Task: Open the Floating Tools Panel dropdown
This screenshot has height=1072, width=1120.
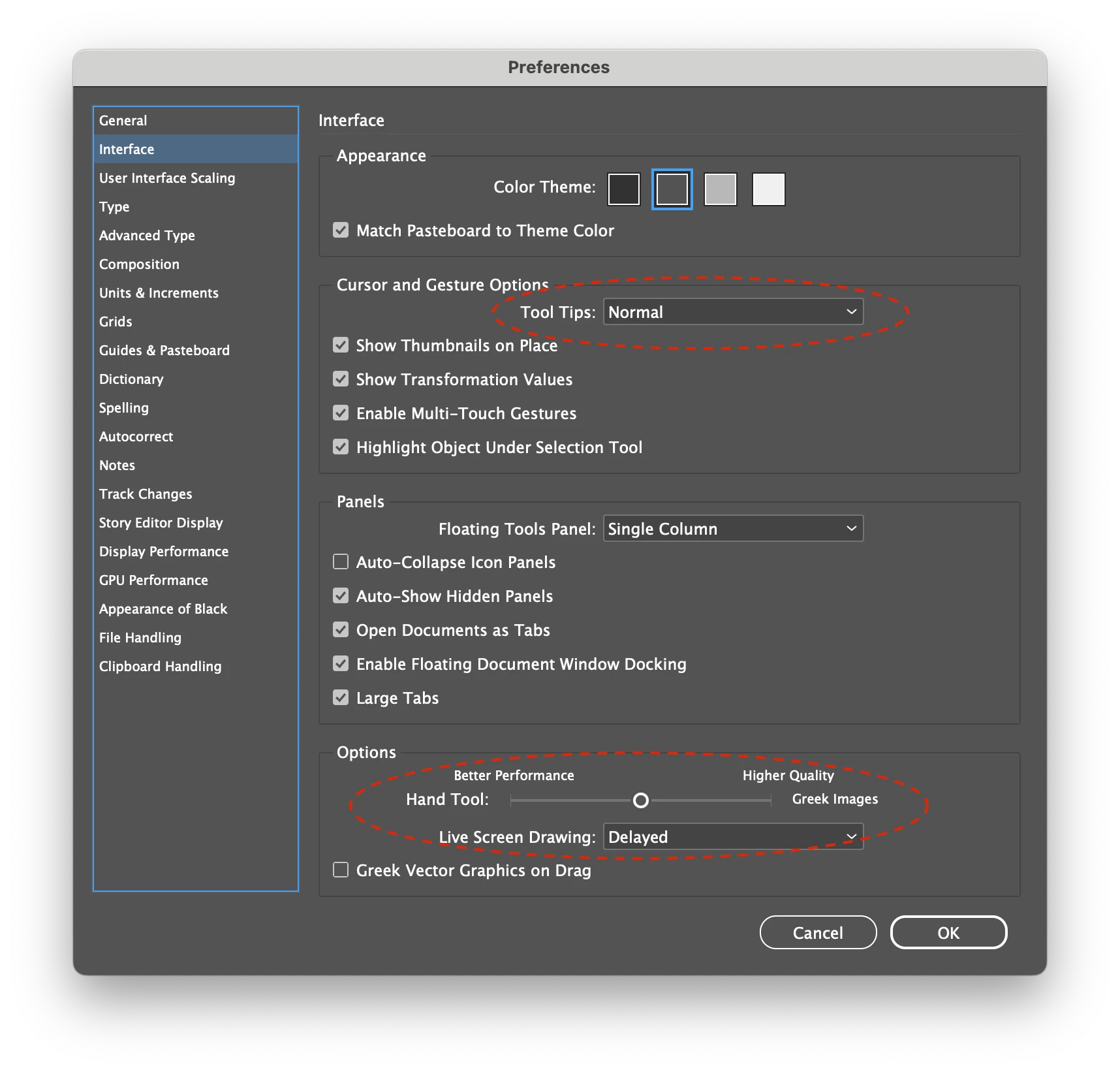Action: [733, 529]
